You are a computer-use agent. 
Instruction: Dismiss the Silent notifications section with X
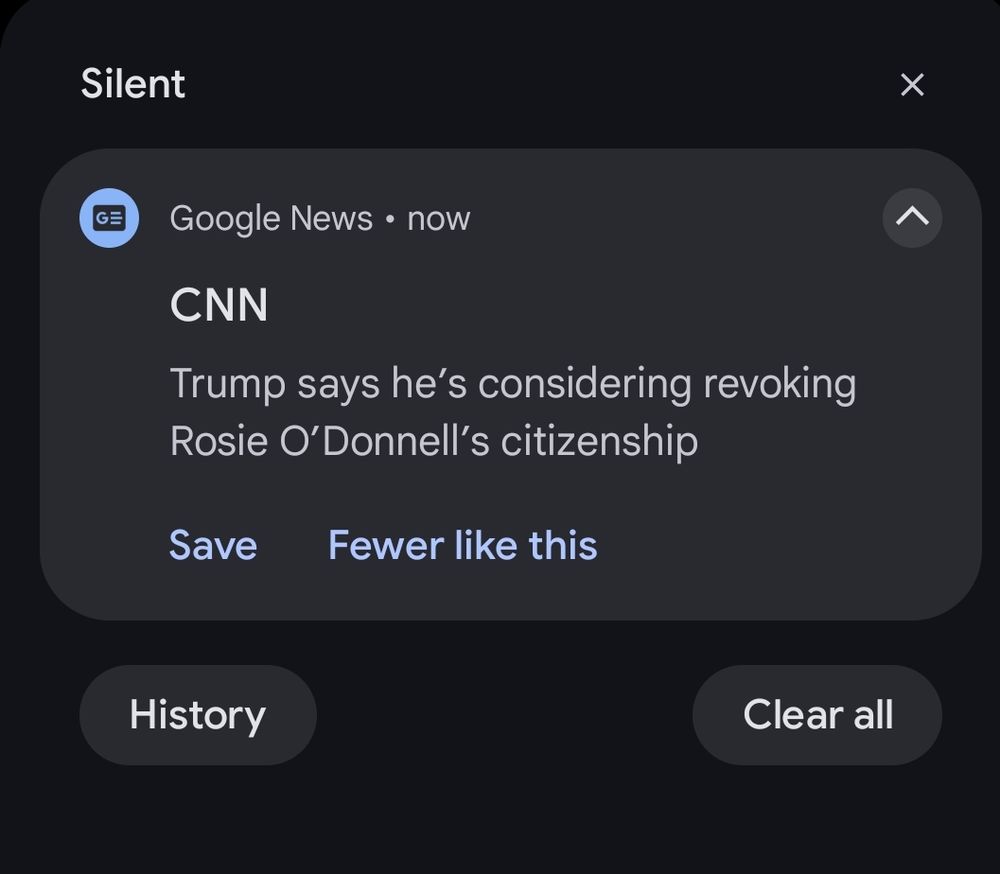[912, 85]
